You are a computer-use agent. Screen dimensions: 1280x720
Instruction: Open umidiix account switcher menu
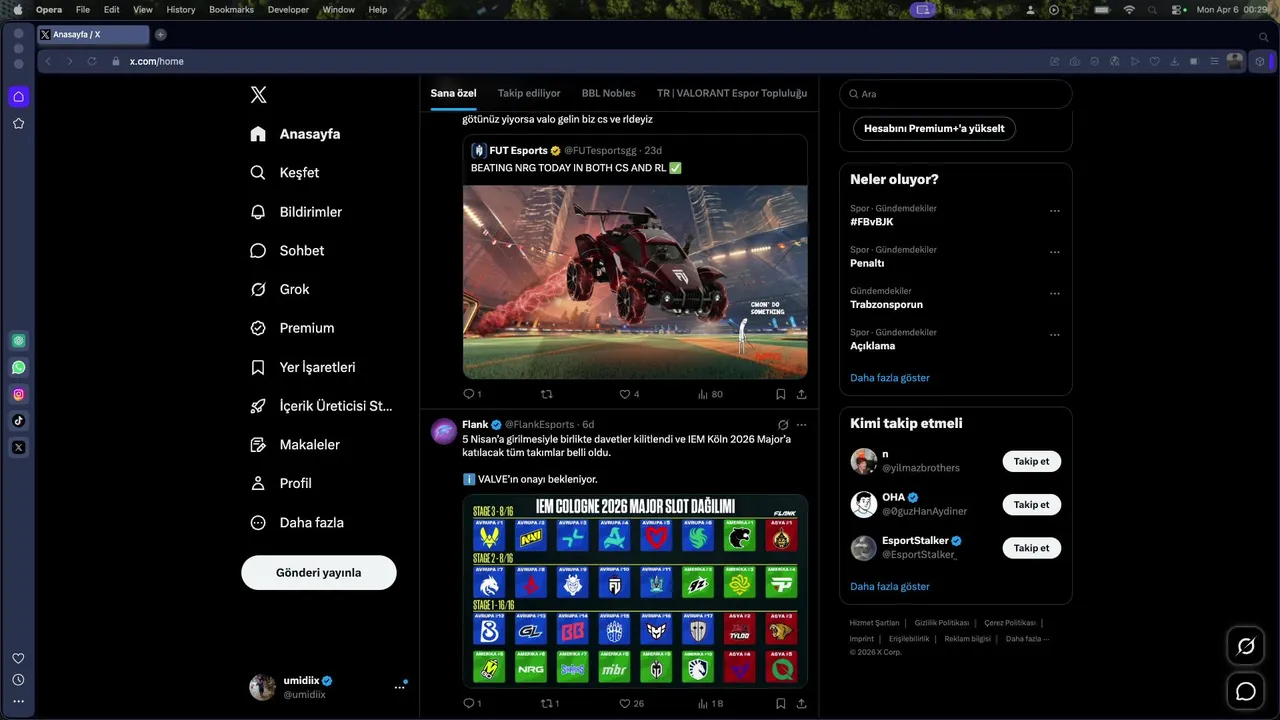328,687
